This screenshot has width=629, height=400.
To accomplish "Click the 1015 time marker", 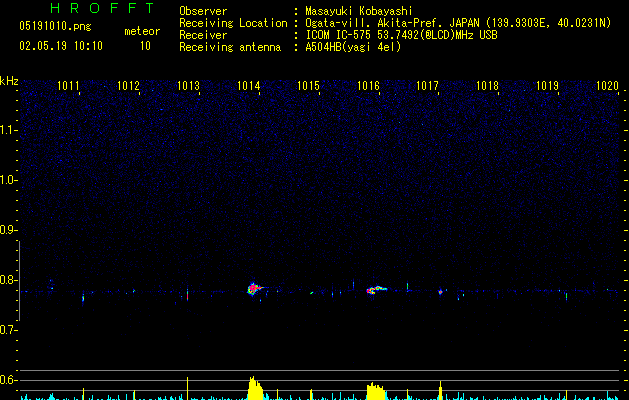I will tap(308, 86).
